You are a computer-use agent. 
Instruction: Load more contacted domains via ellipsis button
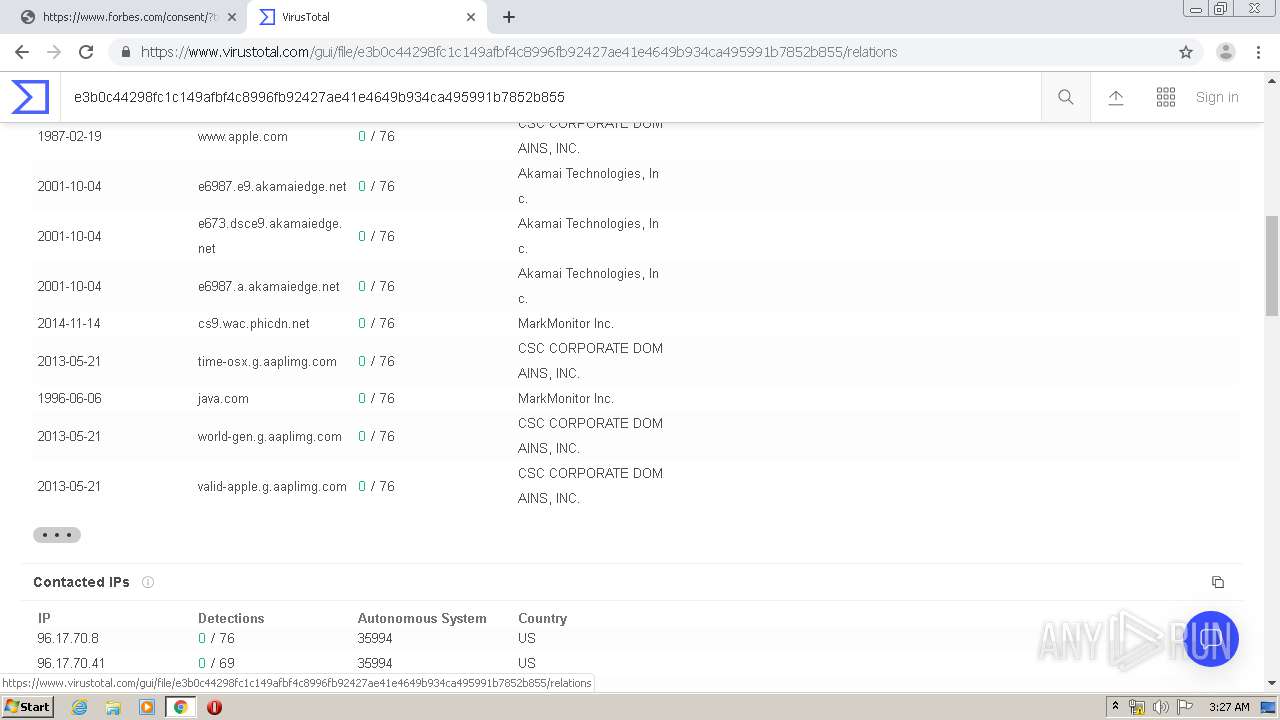(57, 535)
